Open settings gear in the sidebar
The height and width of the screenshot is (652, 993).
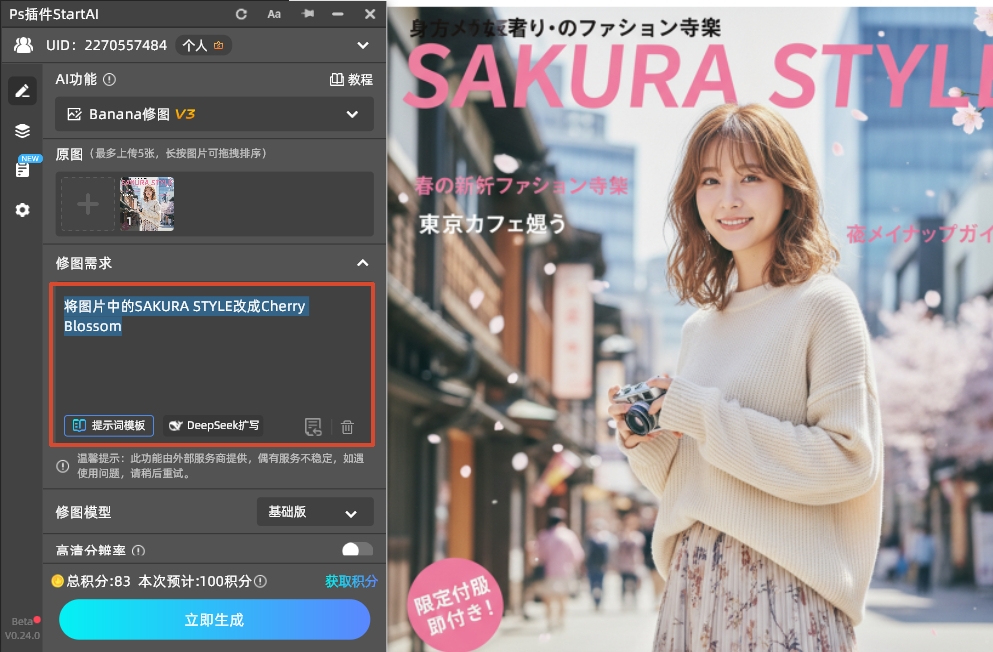click(x=22, y=210)
